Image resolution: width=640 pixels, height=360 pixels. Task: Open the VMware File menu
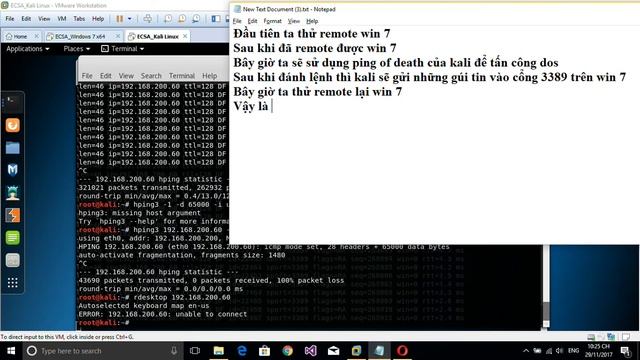tap(10, 19)
